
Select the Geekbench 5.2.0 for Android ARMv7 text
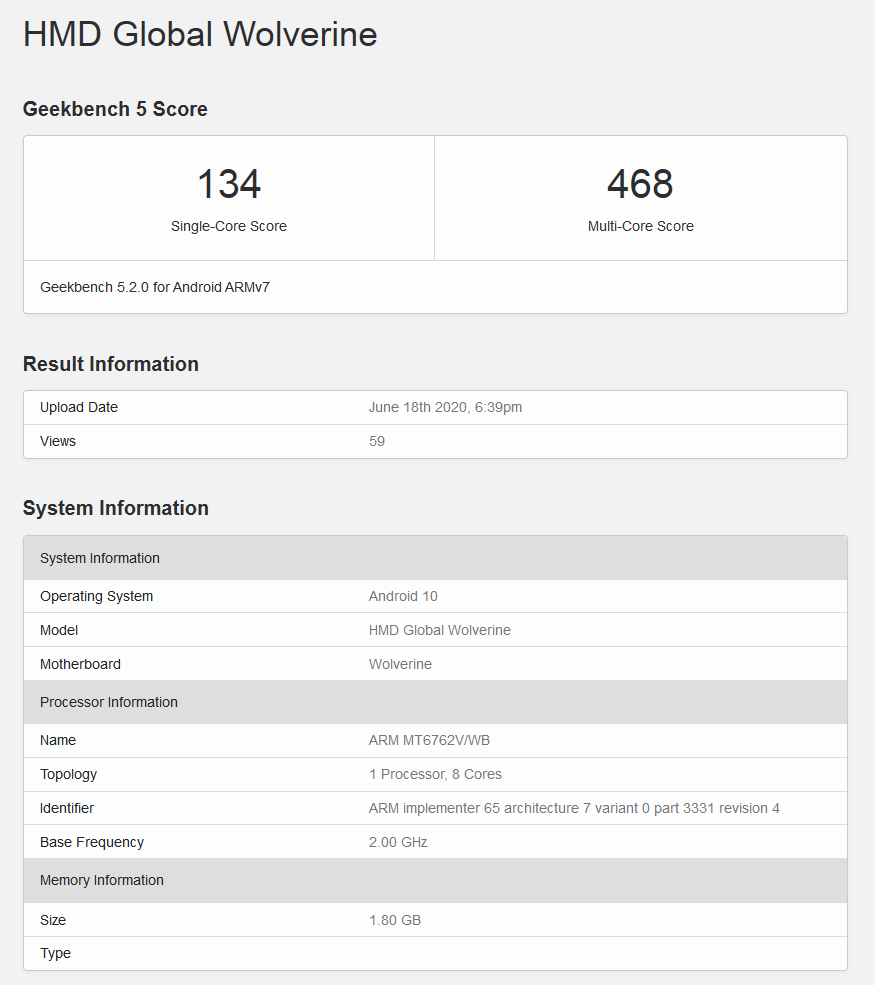pyautogui.click(x=155, y=287)
